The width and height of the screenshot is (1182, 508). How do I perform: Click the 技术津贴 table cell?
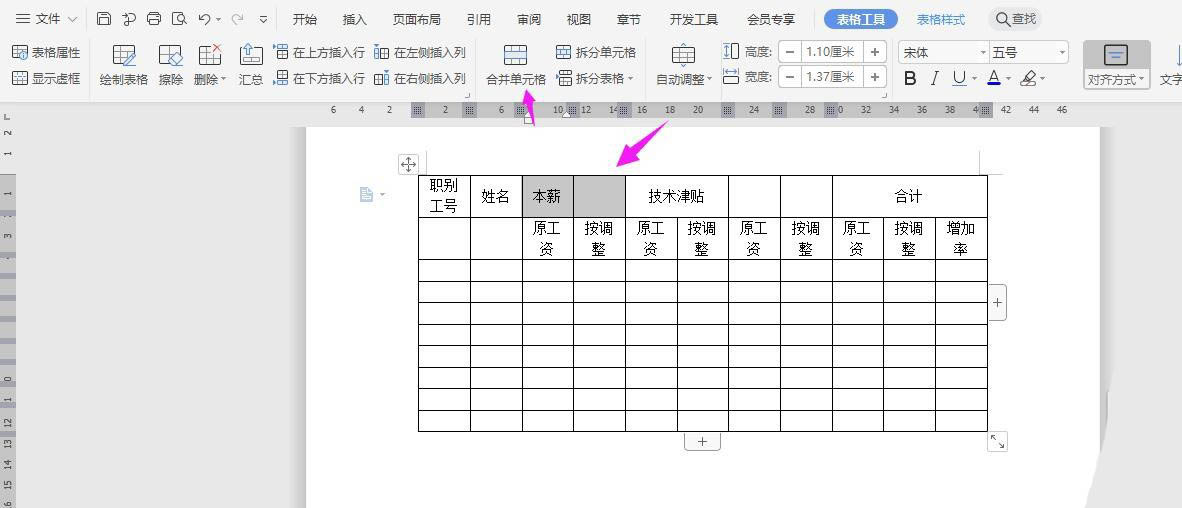[676, 196]
